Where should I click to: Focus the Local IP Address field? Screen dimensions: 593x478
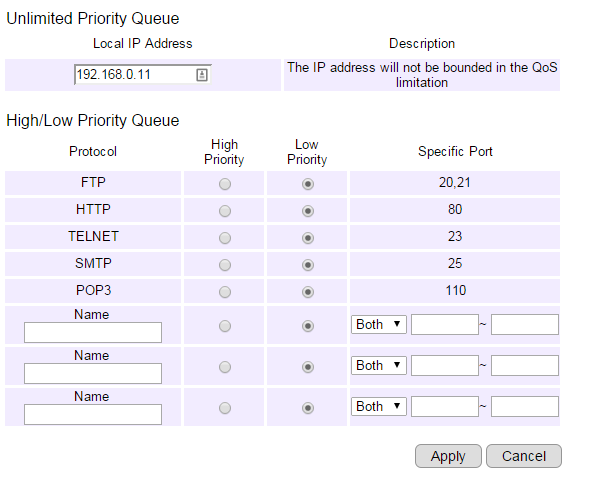[143, 74]
